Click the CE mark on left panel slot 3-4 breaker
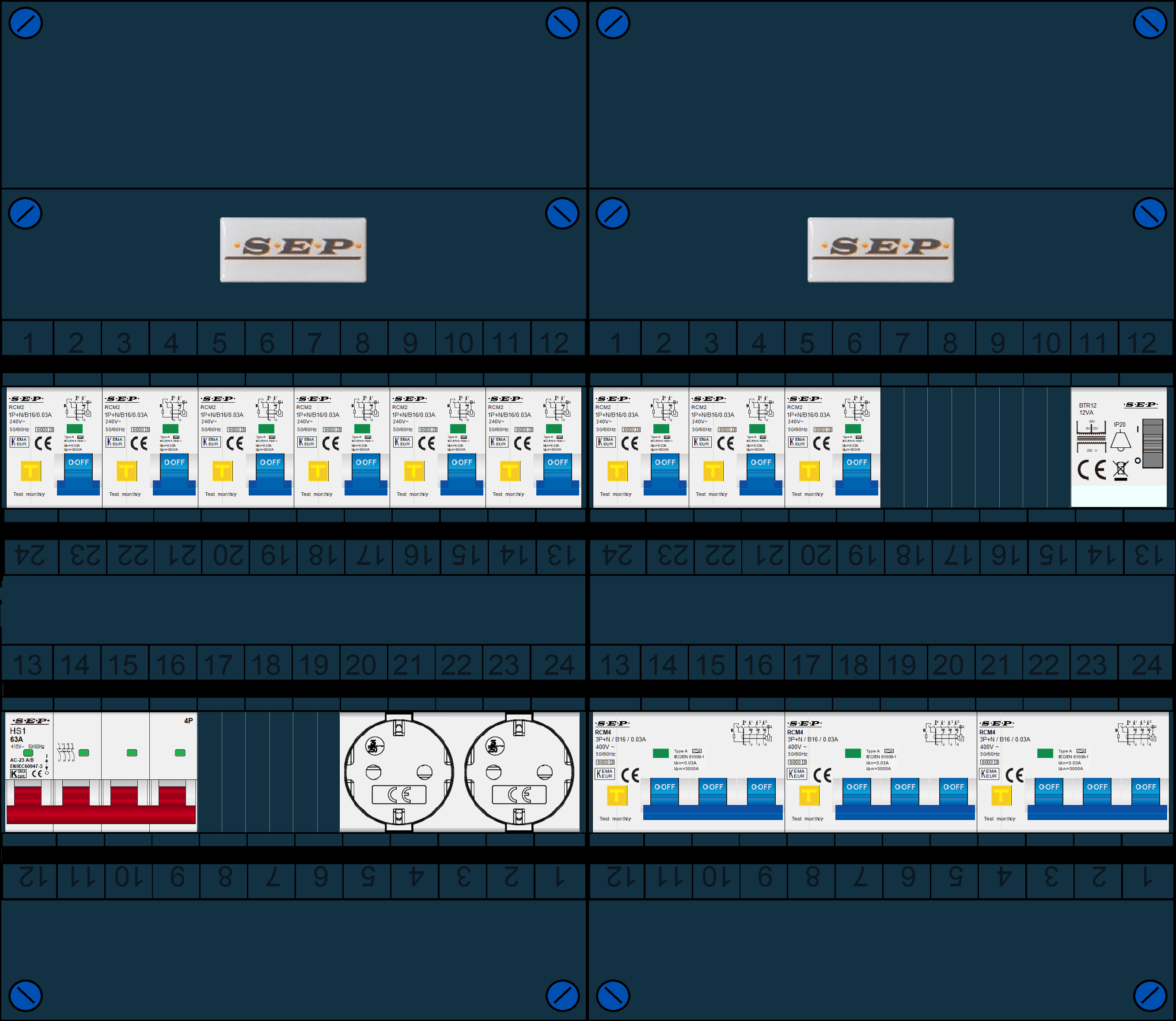This screenshot has height=1021, width=1176. (139, 443)
